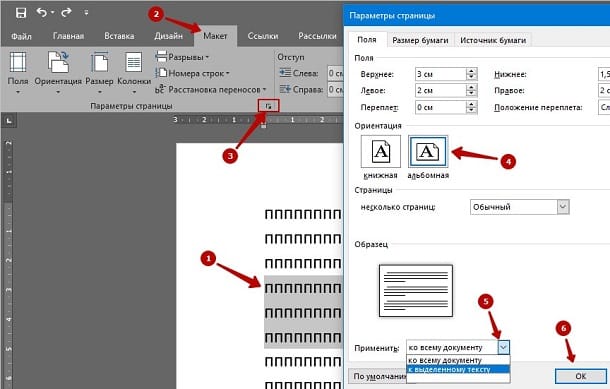Switch to the Размер бумаги tab
Viewport: 610px width, 389px height.
[420, 40]
